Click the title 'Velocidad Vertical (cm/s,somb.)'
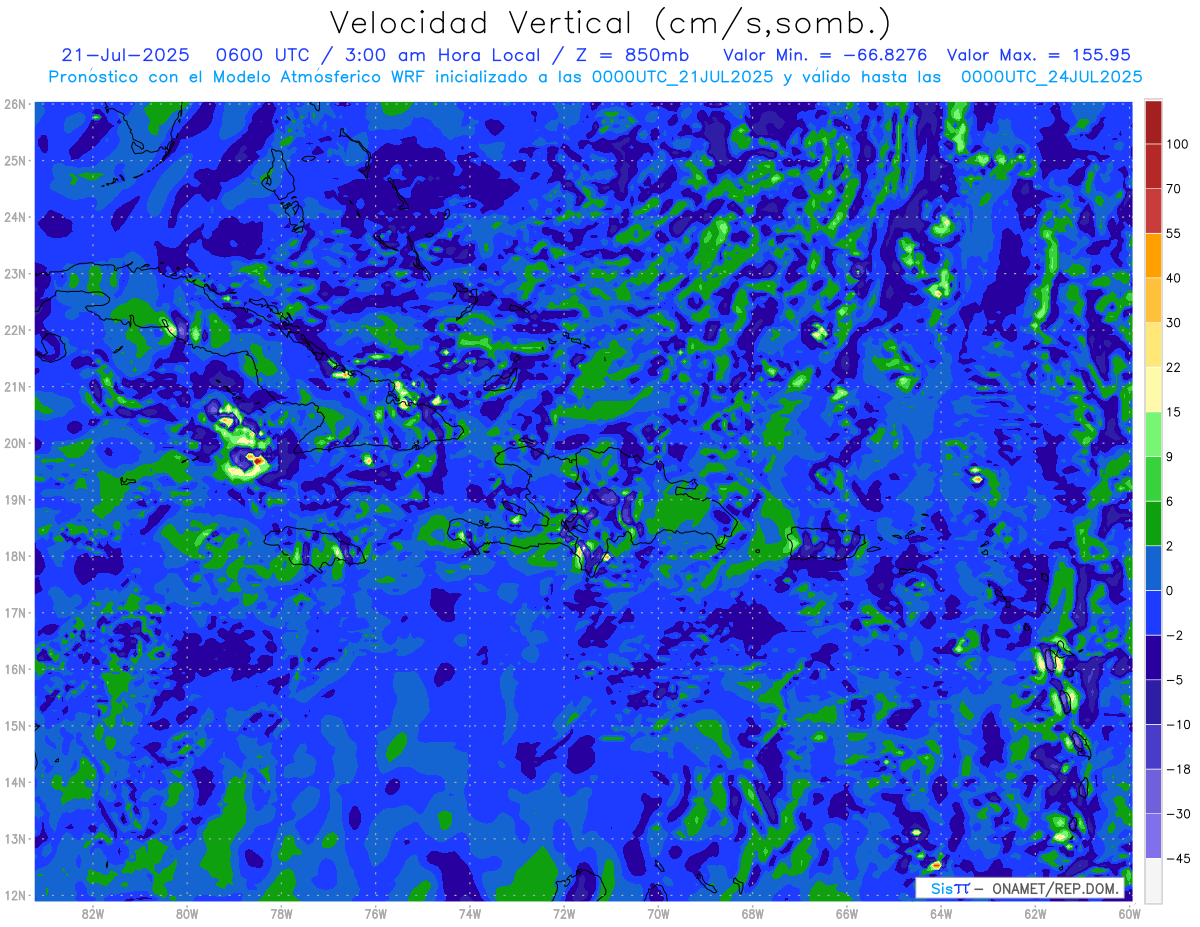The image size is (1200, 927). (609, 24)
